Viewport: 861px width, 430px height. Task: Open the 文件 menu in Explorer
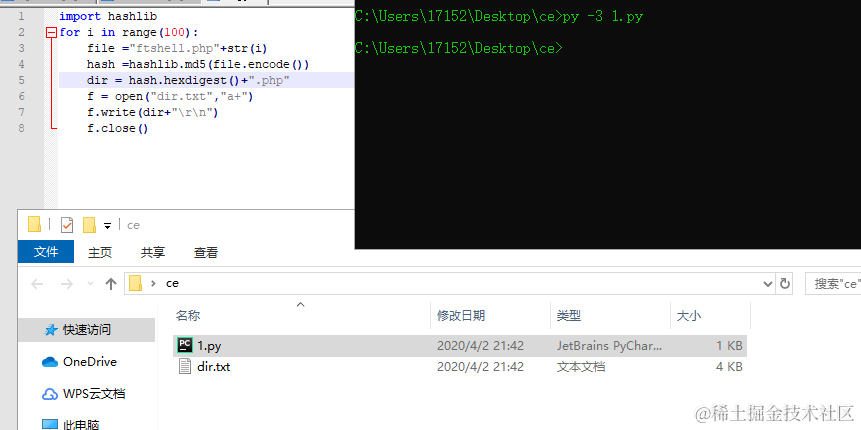(46, 252)
